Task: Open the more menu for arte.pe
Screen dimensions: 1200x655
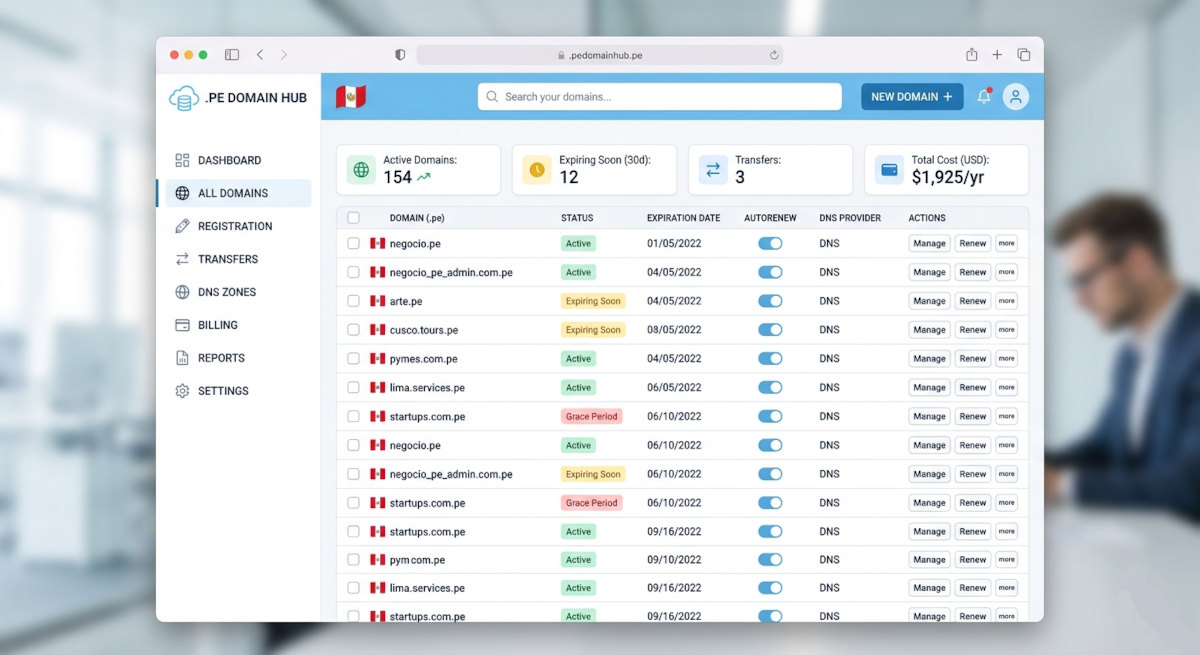Action: click(x=1006, y=301)
